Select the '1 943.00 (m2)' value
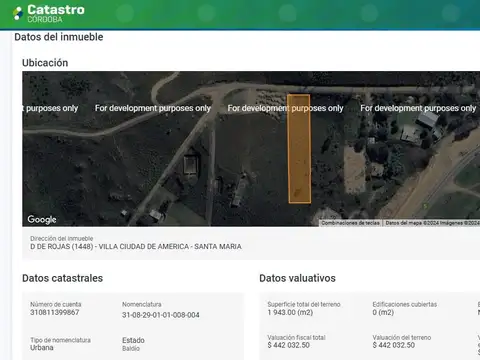Screen dimensions: 480x360 [x=290, y=312]
